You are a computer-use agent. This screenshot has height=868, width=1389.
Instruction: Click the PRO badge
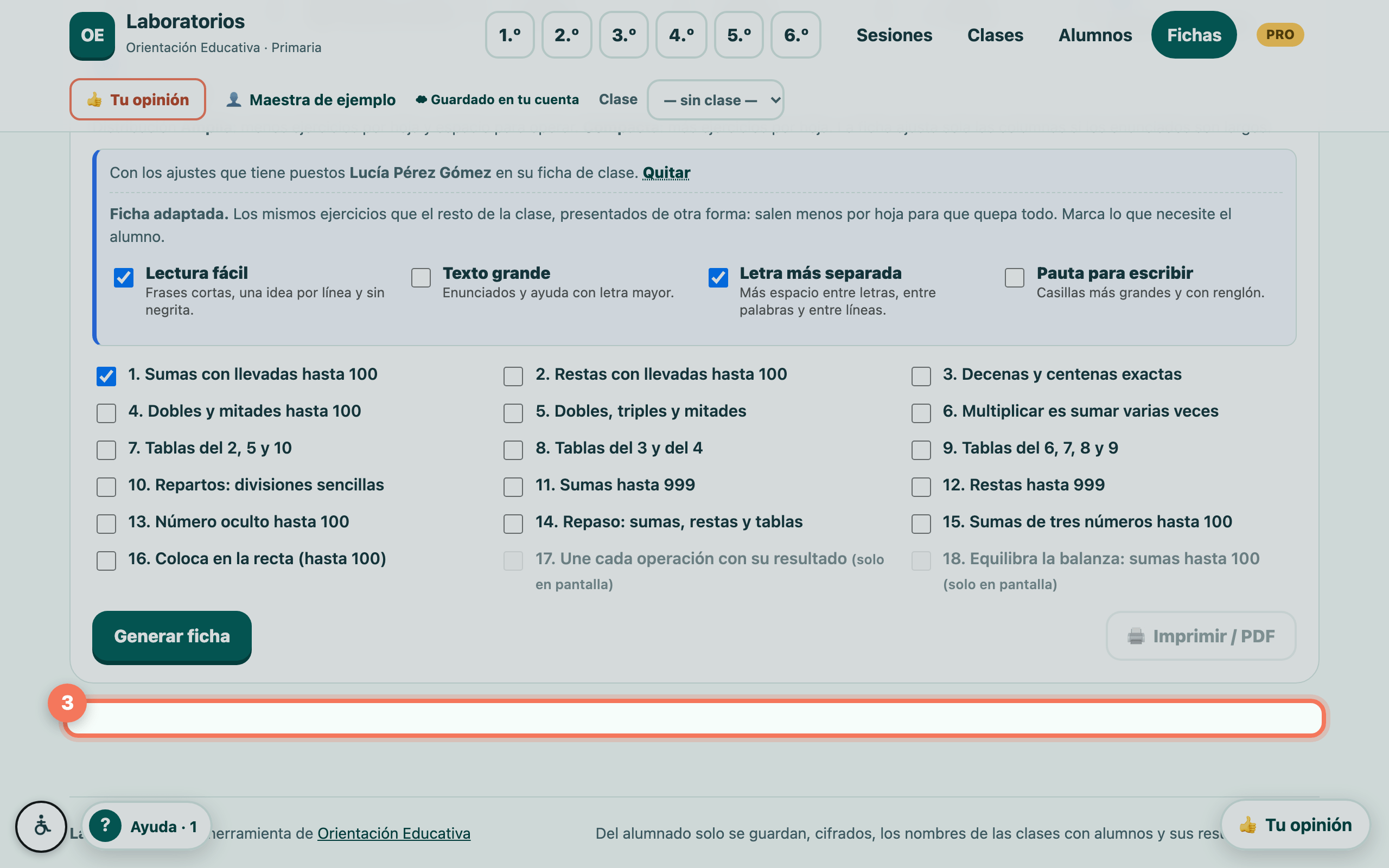[x=1280, y=34]
